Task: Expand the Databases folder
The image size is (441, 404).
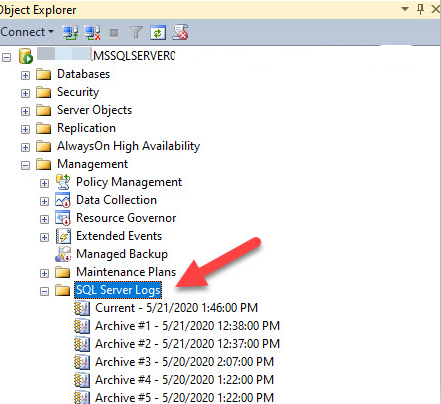Action: tap(25, 75)
